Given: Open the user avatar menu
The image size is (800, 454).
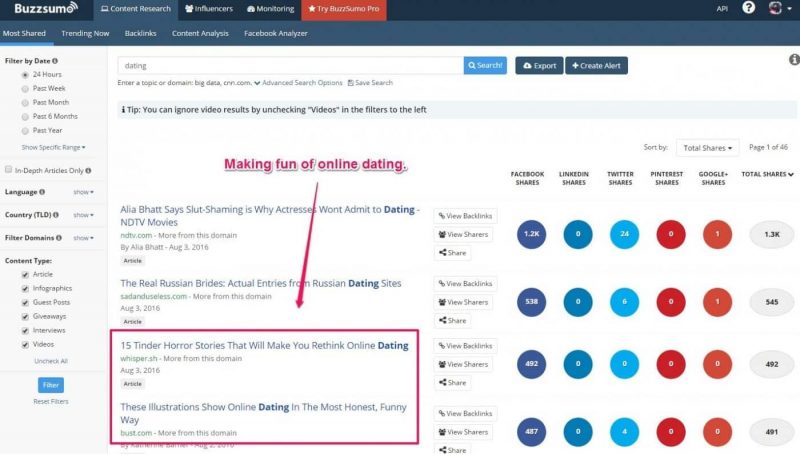Looking at the screenshot, I should coord(780,8).
